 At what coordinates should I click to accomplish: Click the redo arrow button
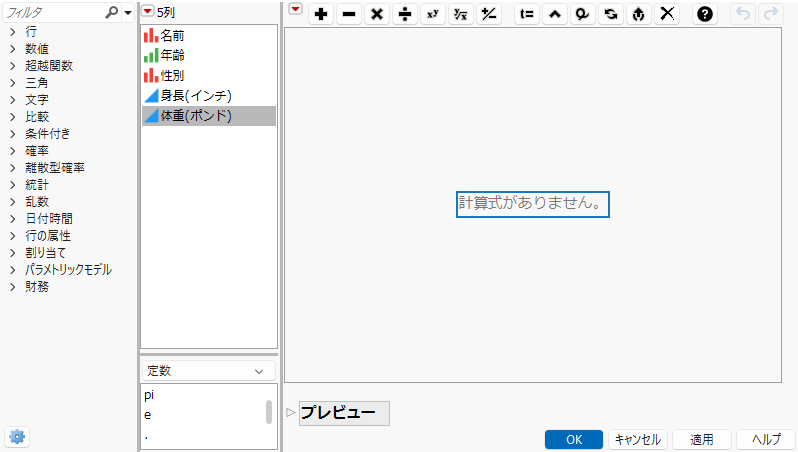pos(771,14)
